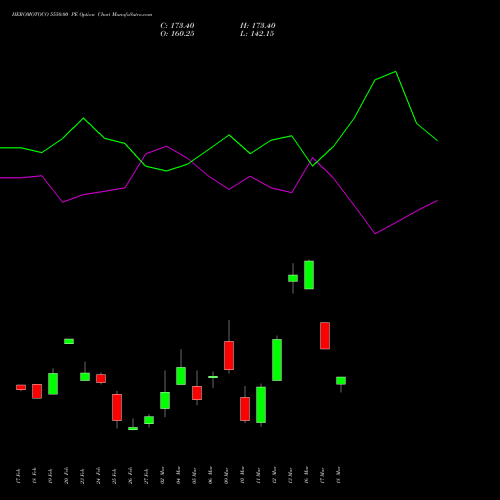Select the highest green candlestick above 16 Mar
Image resolution: width=500 pixels, height=500 pixels.
[309, 275]
